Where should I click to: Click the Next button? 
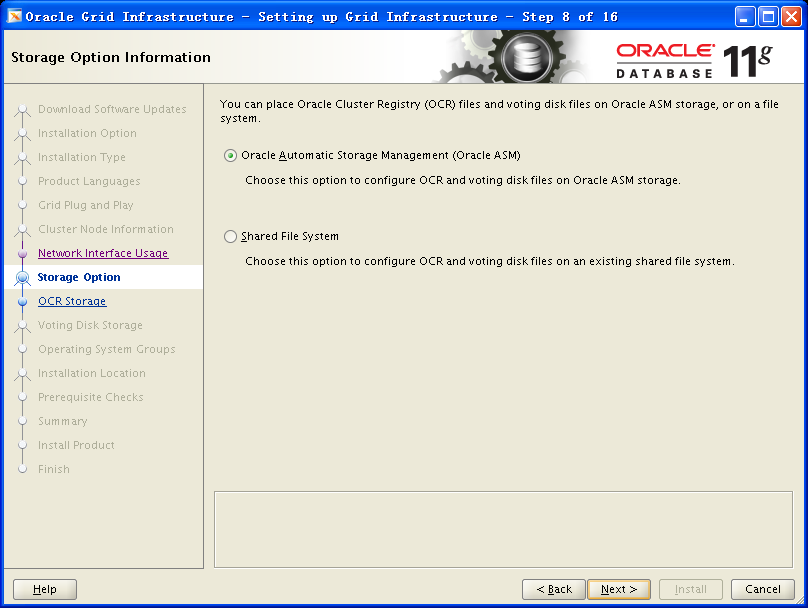(x=619, y=589)
